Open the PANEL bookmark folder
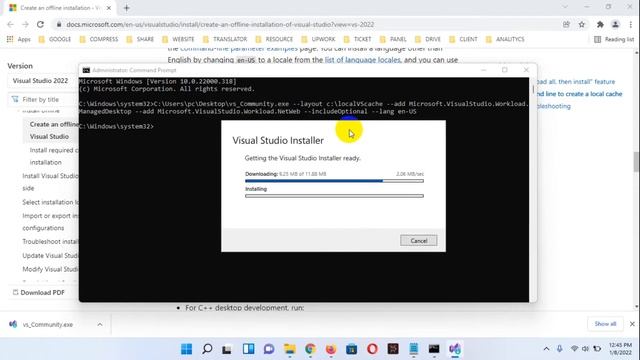640x360 pixels. pyautogui.click(x=393, y=39)
